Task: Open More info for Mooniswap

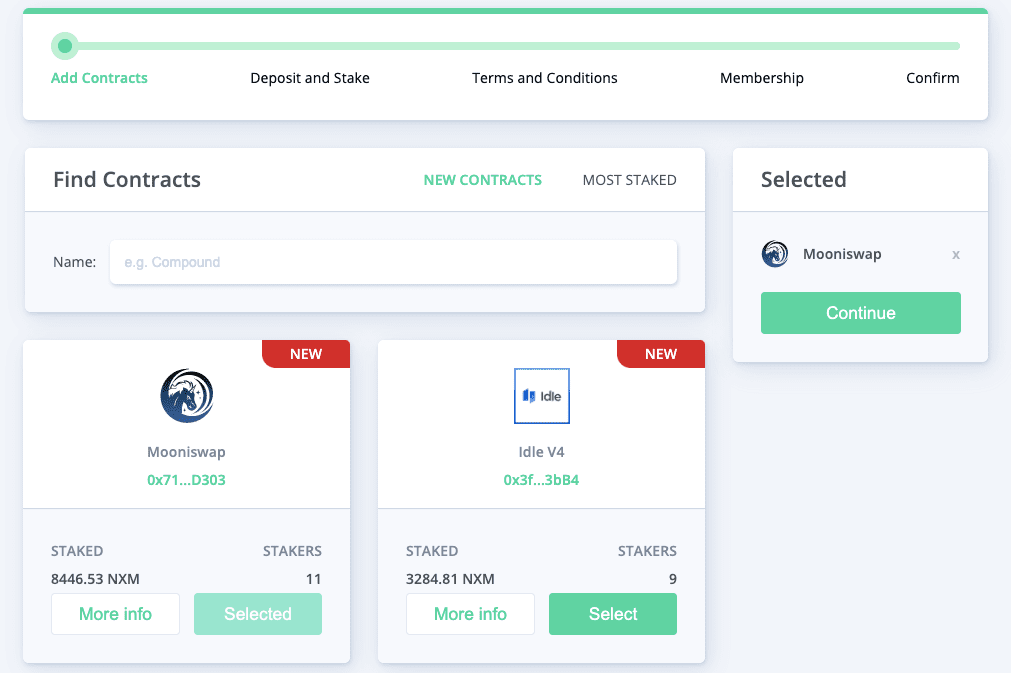Action: (115, 614)
